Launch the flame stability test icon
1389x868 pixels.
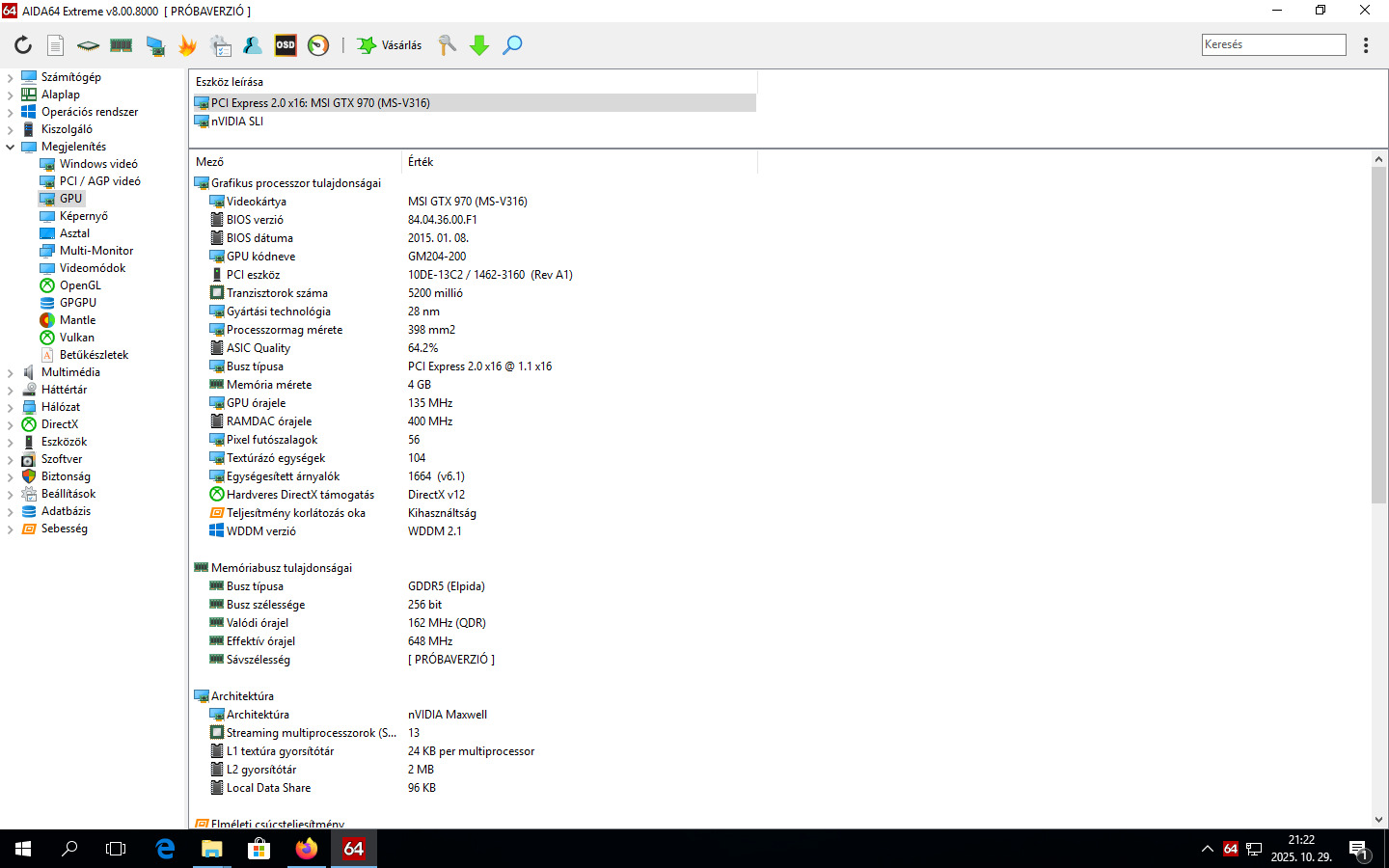(x=187, y=45)
